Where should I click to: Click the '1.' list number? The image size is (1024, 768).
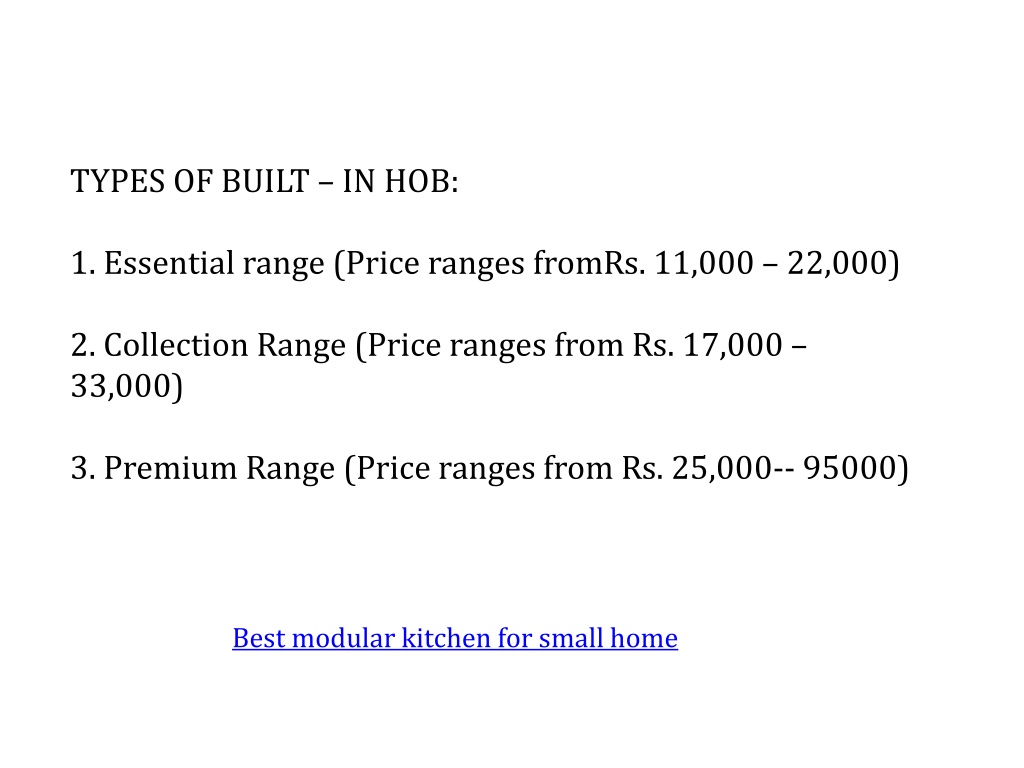pos(83,263)
